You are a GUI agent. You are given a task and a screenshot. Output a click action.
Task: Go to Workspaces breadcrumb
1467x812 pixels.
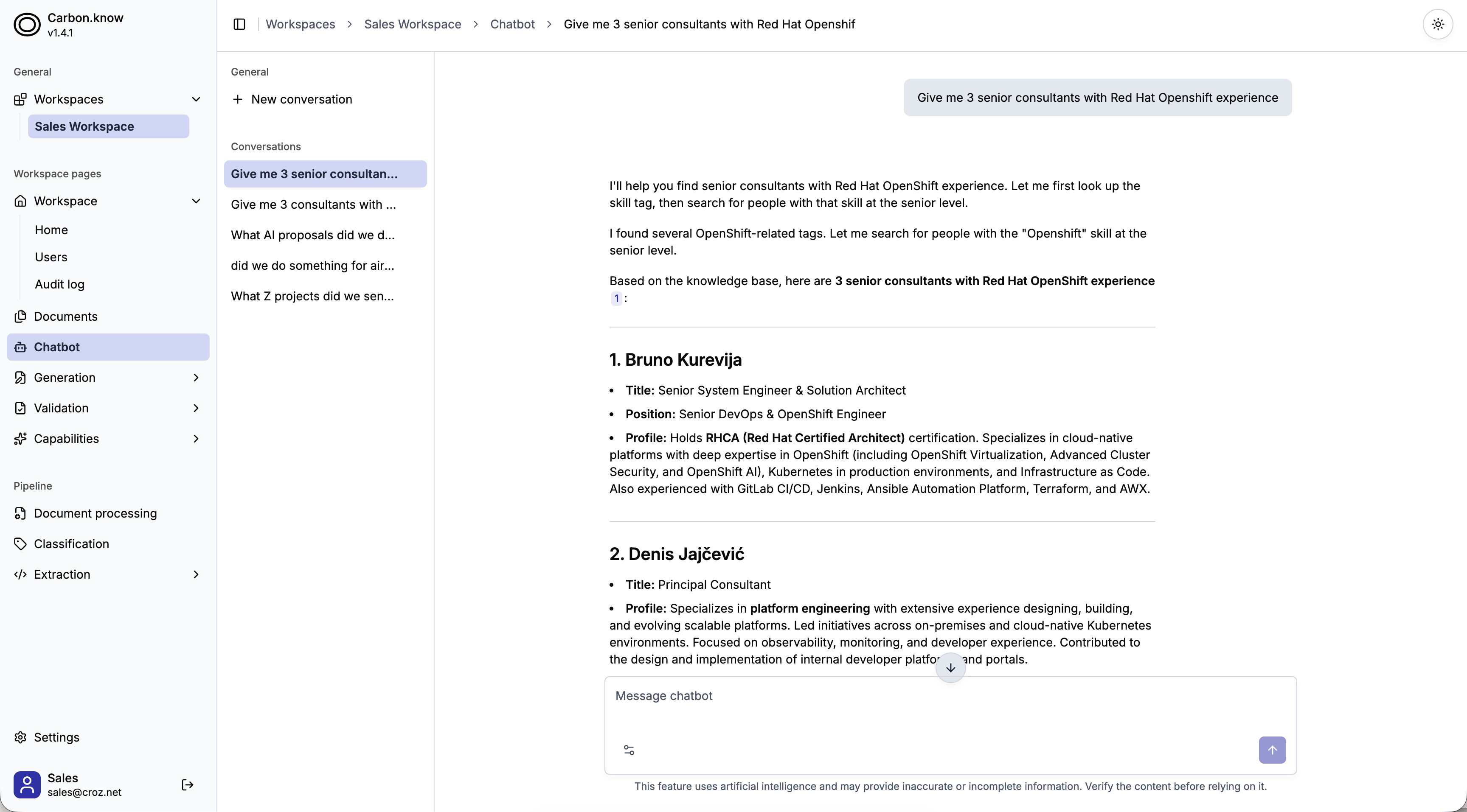[300, 25]
